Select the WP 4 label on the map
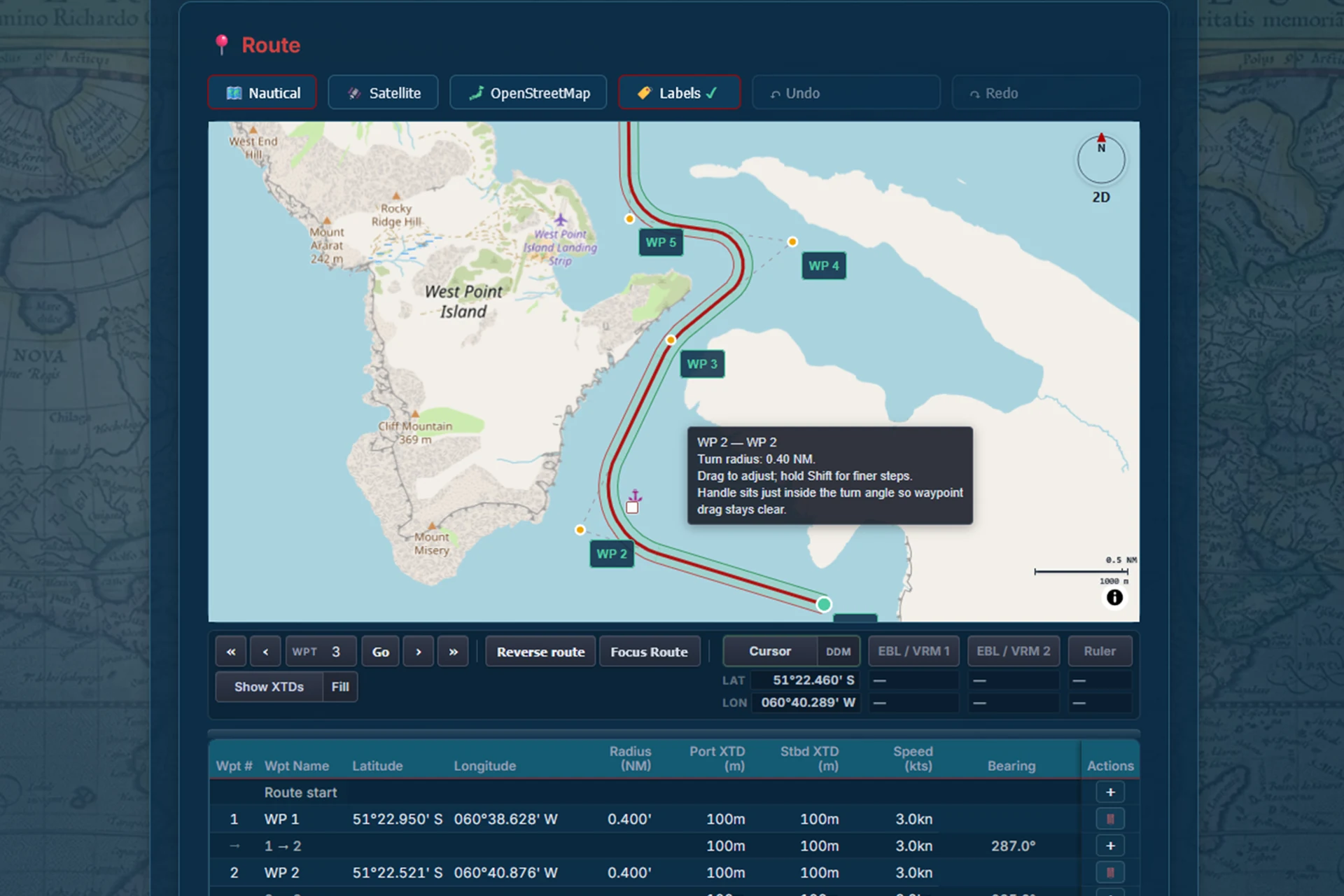The image size is (1344, 896). click(x=824, y=266)
